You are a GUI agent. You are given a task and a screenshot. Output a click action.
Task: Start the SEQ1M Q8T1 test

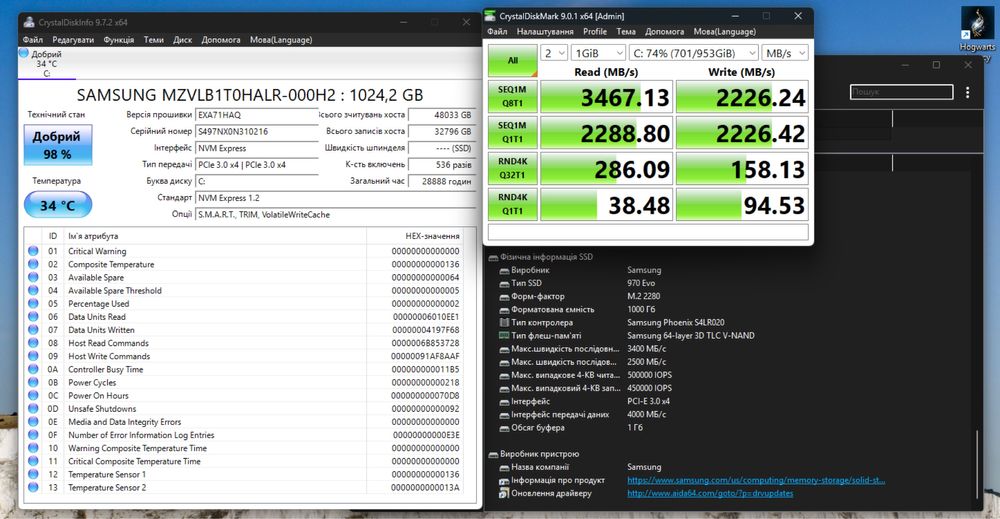(x=513, y=97)
